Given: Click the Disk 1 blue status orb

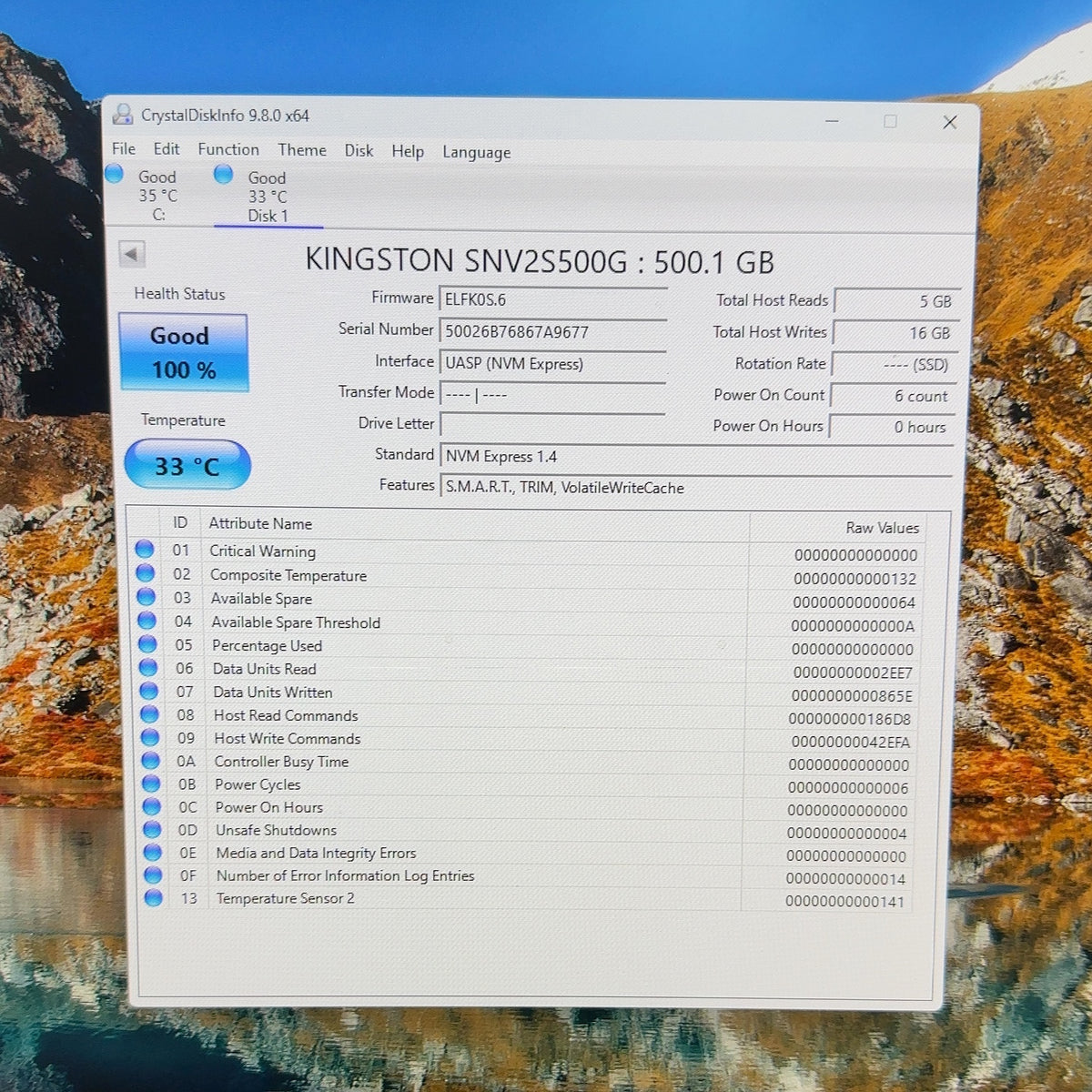Looking at the screenshot, I should (223, 174).
